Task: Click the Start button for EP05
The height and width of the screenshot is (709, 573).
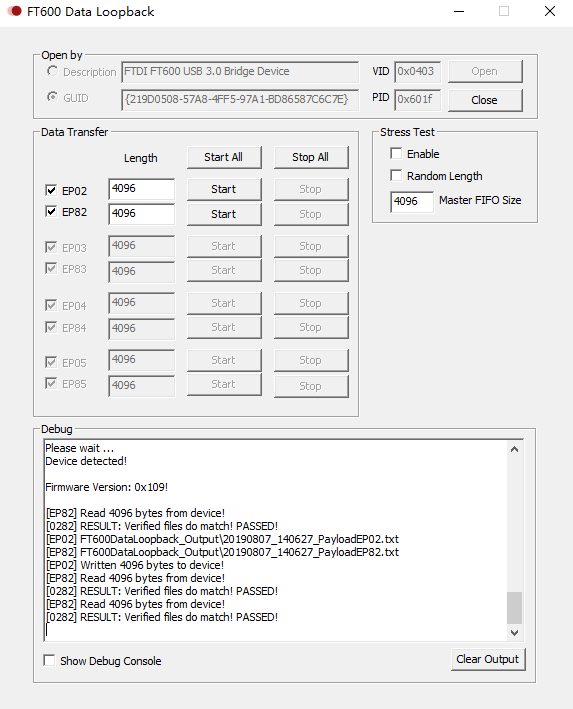Action: click(224, 360)
